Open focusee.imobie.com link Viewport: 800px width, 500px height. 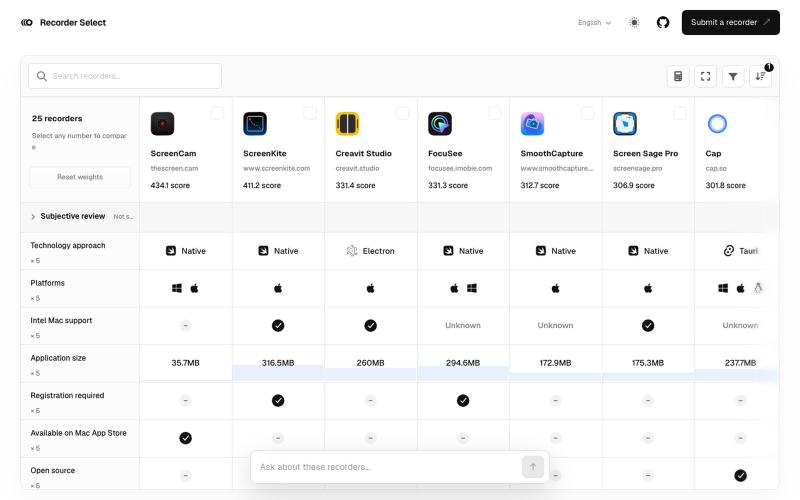tap(460, 168)
